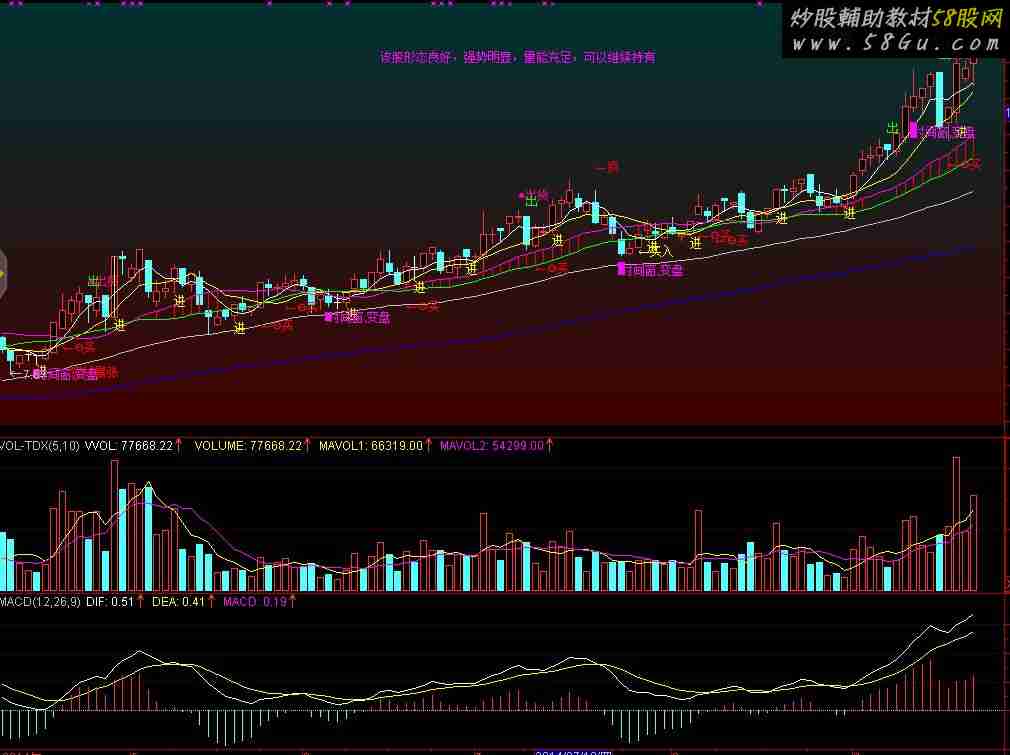
Task: Click the green 出 marker before the final rally
Action: [893, 128]
